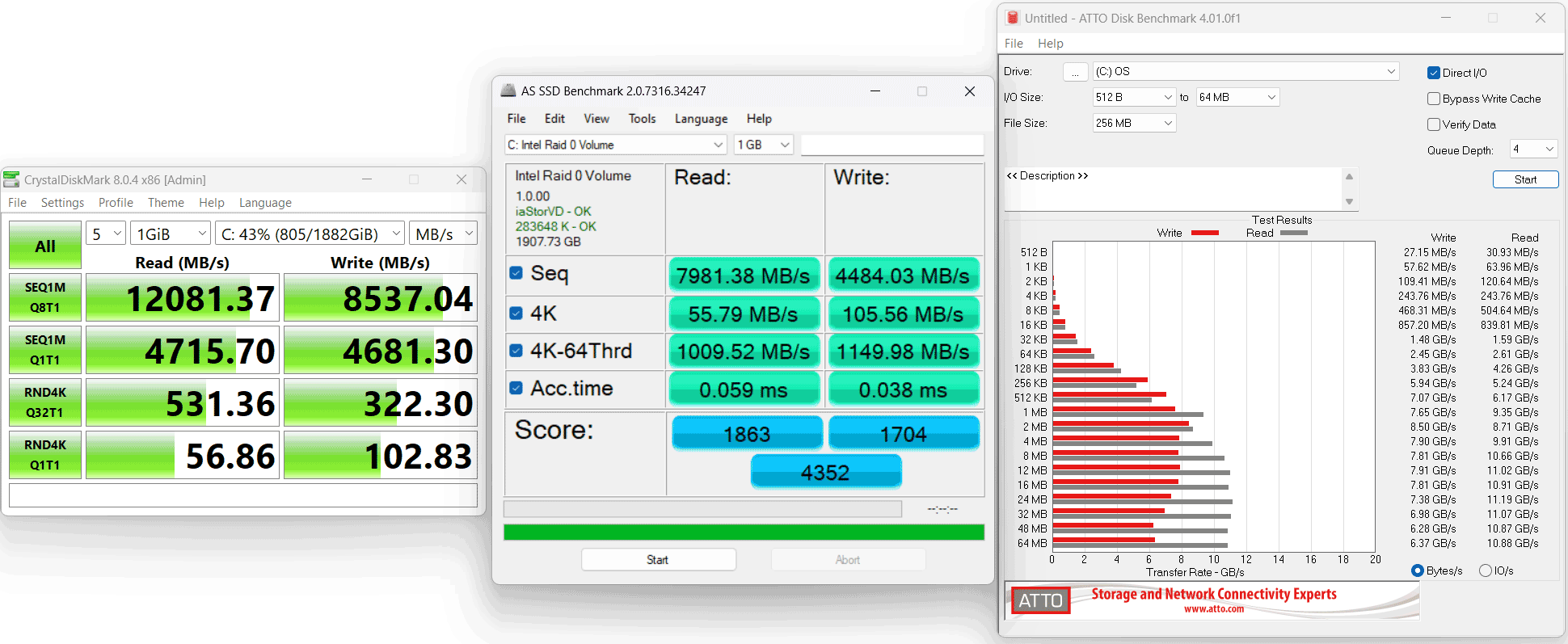The height and width of the screenshot is (644, 1568).
Task: Run the SEQ1M Q1T1 test
Action: pyautogui.click(x=45, y=350)
